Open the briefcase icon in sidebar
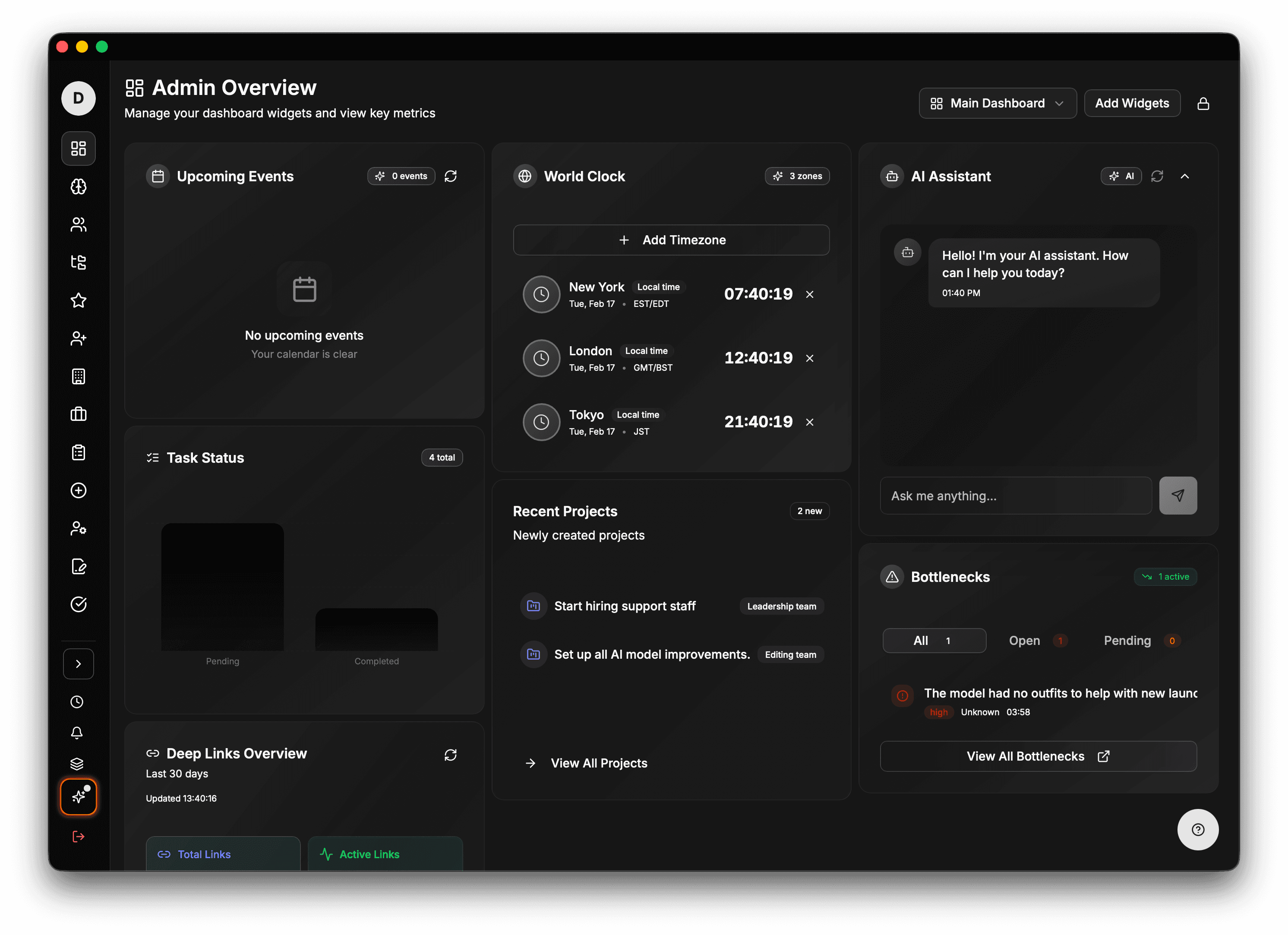Screen dimensions: 1288x935 pyautogui.click(x=79, y=414)
